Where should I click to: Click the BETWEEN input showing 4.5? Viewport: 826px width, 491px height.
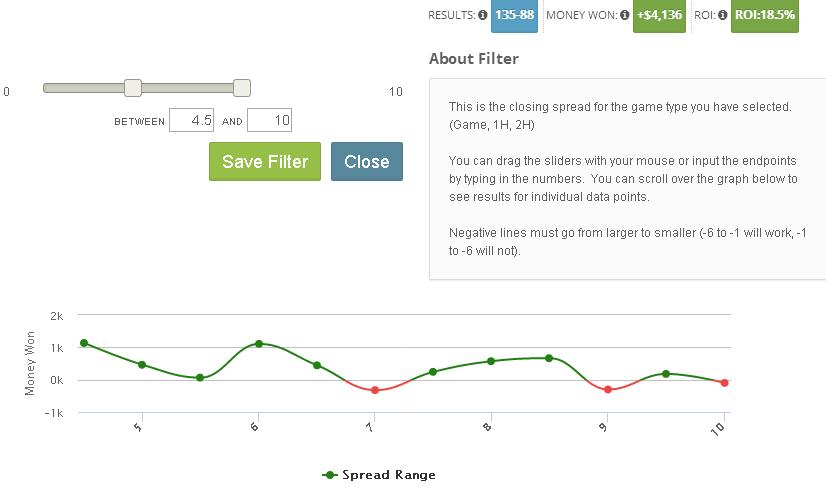coord(191,120)
